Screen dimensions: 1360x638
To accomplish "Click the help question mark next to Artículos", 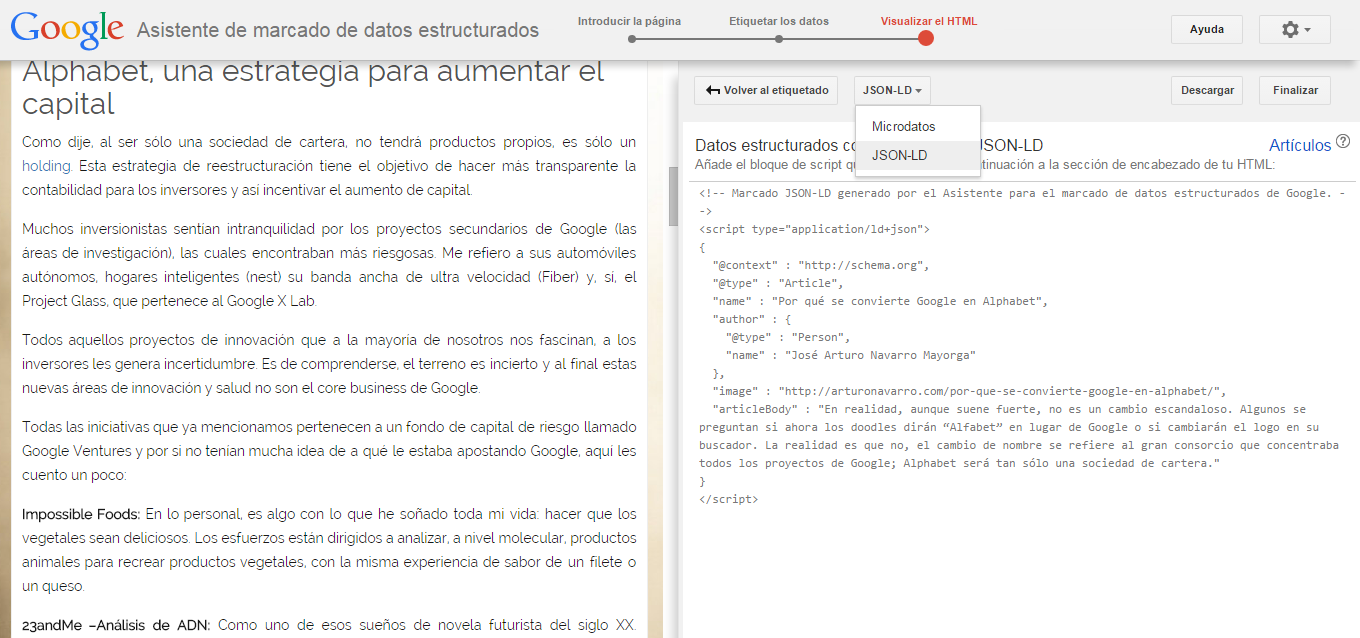I will pos(1343,143).
